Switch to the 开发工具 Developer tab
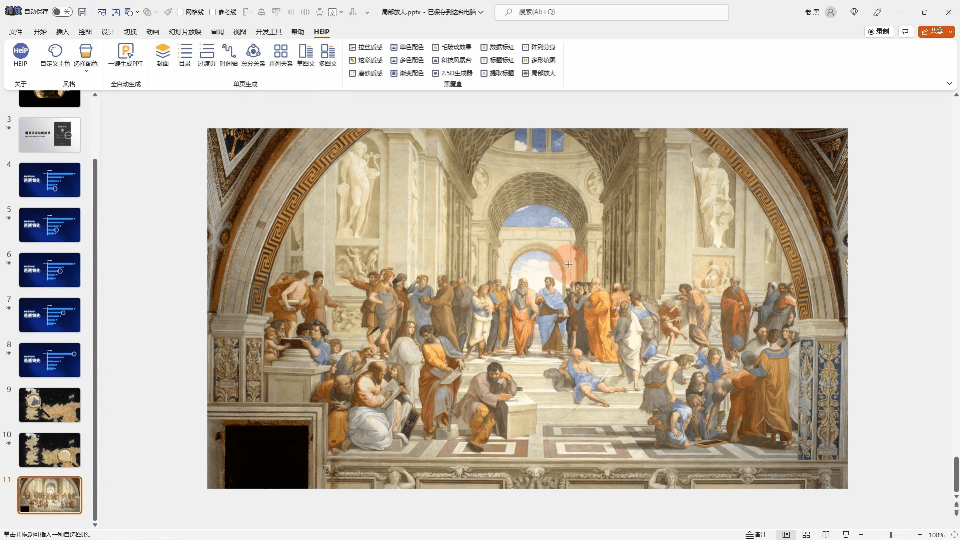The width and height of the screenshot is (960, 540). click(x=268, y=32)
